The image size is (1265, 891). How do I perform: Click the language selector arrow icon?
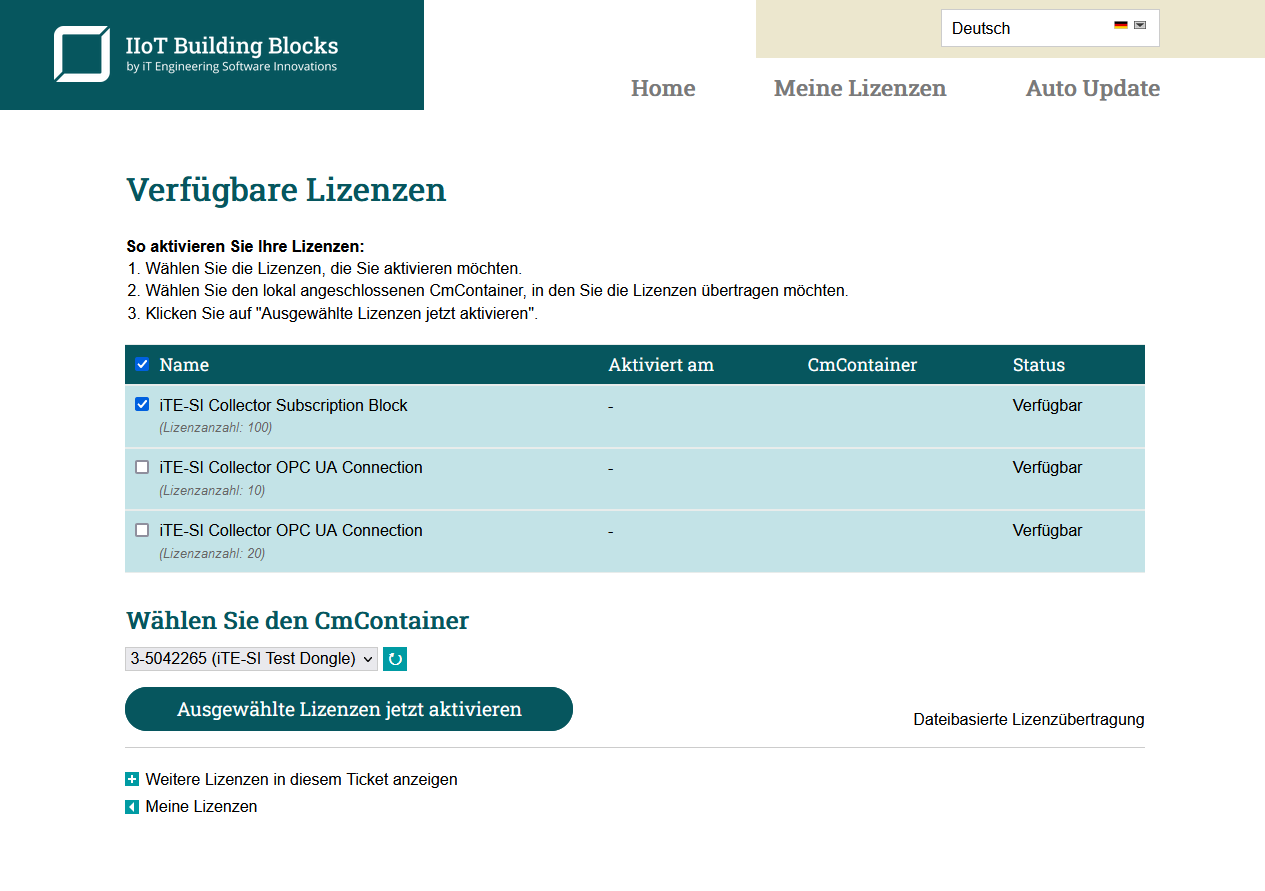tap(1140, 26)
